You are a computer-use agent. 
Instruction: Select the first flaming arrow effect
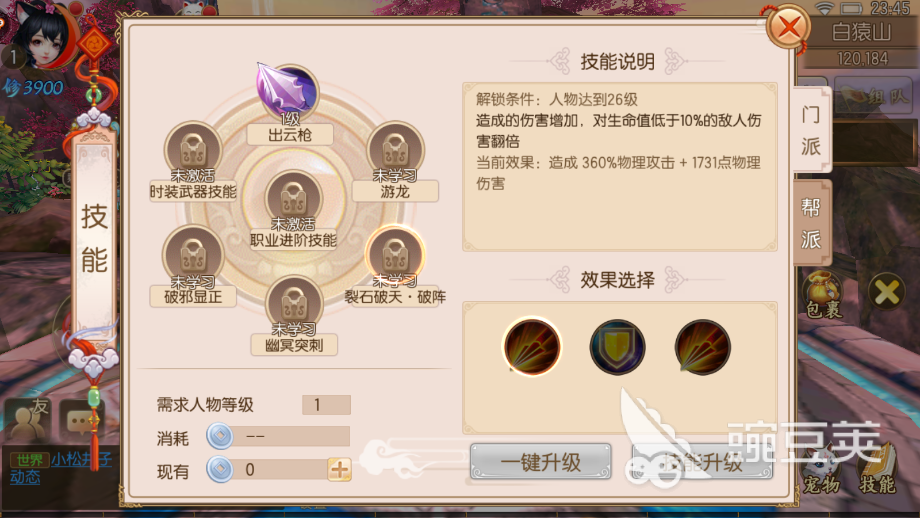click(532, 347)
